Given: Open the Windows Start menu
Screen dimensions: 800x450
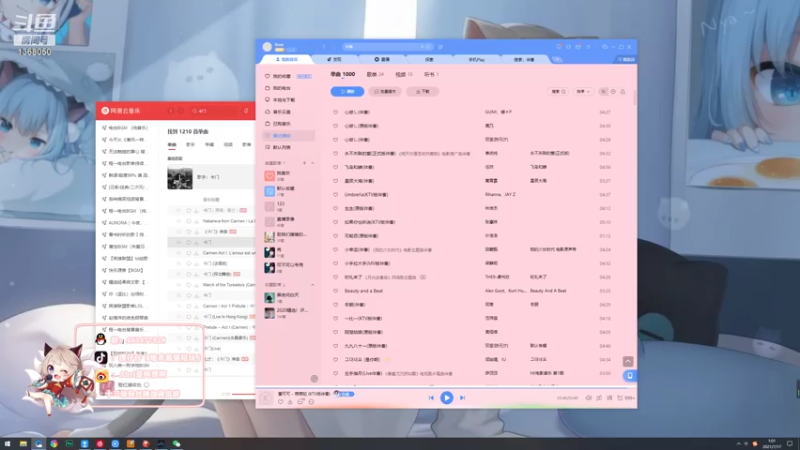Looking at the screenshot, I should coord(7,444).
